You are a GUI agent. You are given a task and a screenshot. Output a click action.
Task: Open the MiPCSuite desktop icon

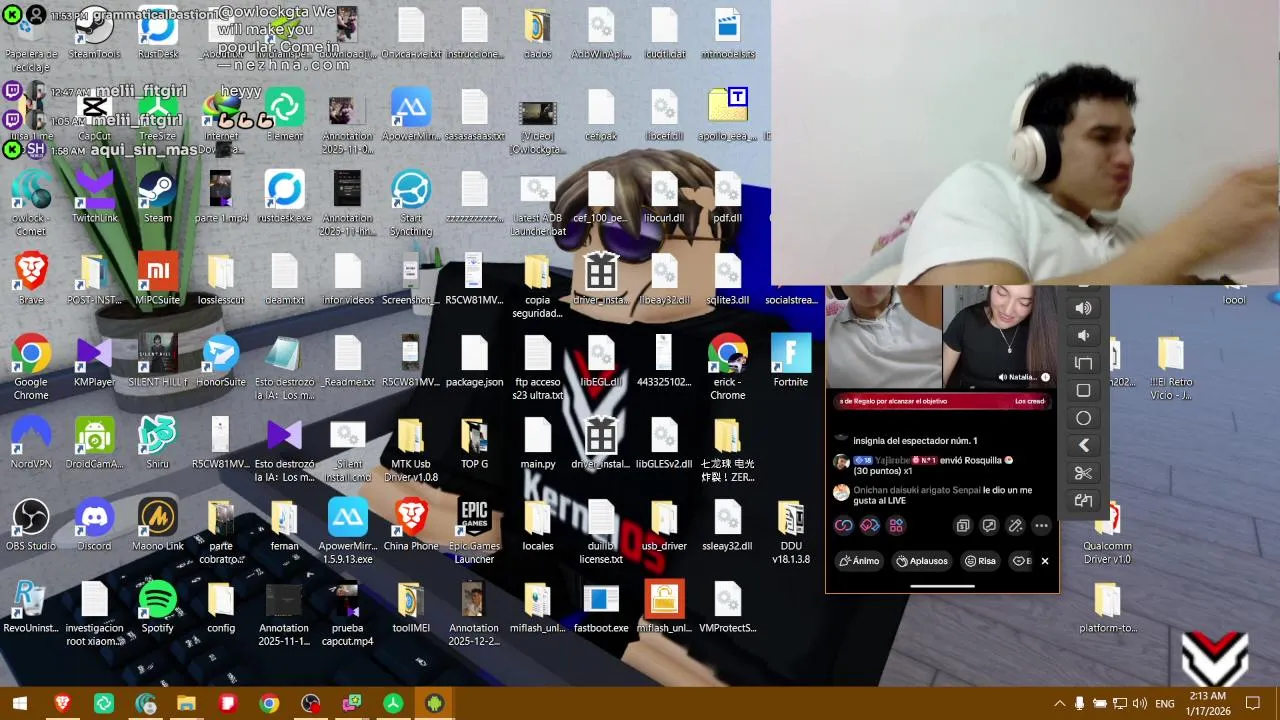click(x=157, y=279)
